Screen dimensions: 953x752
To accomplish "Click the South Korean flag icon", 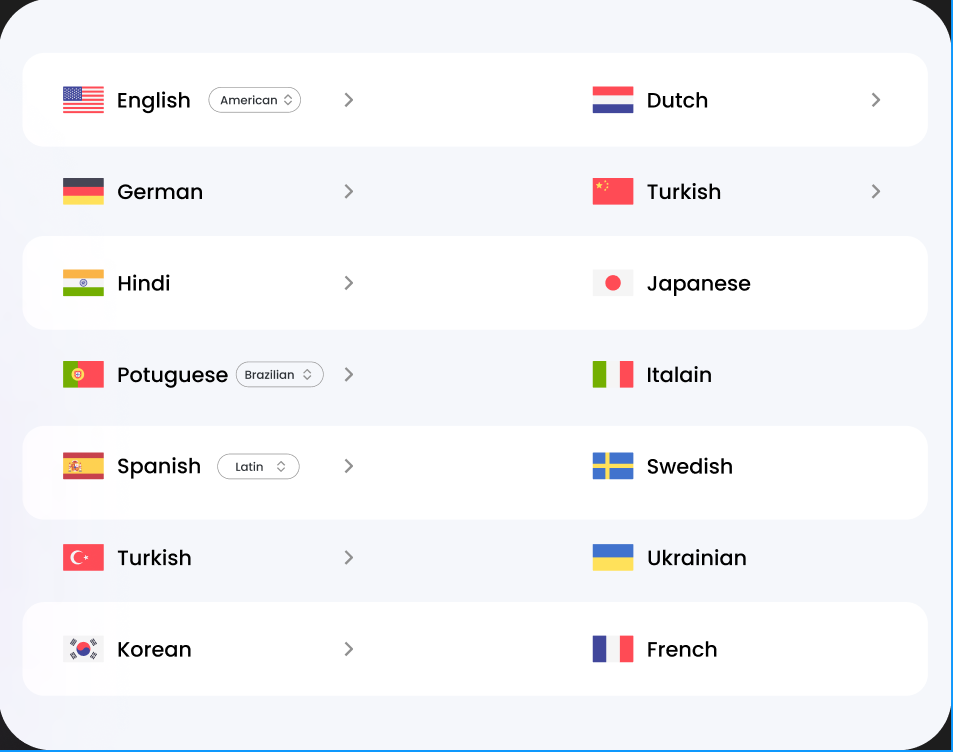I will click(x=83, y=649).
